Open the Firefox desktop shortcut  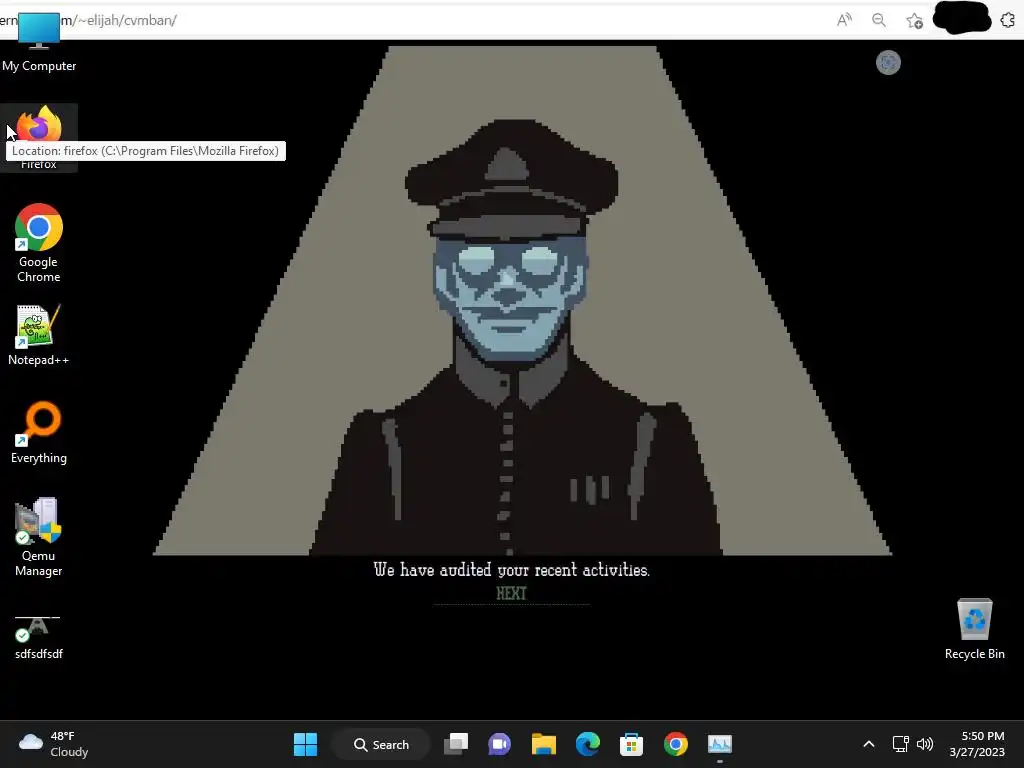pos(39,138)
